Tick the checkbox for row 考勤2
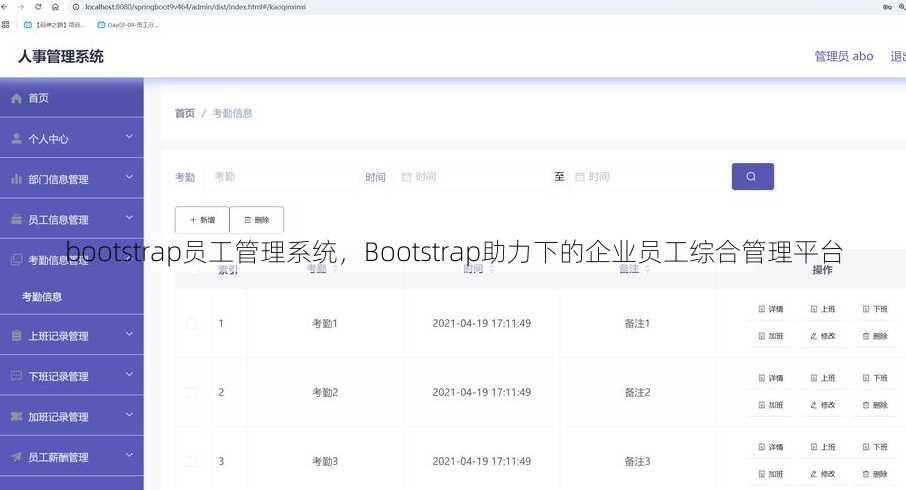 pyautogui.click(x=192, y=392)
